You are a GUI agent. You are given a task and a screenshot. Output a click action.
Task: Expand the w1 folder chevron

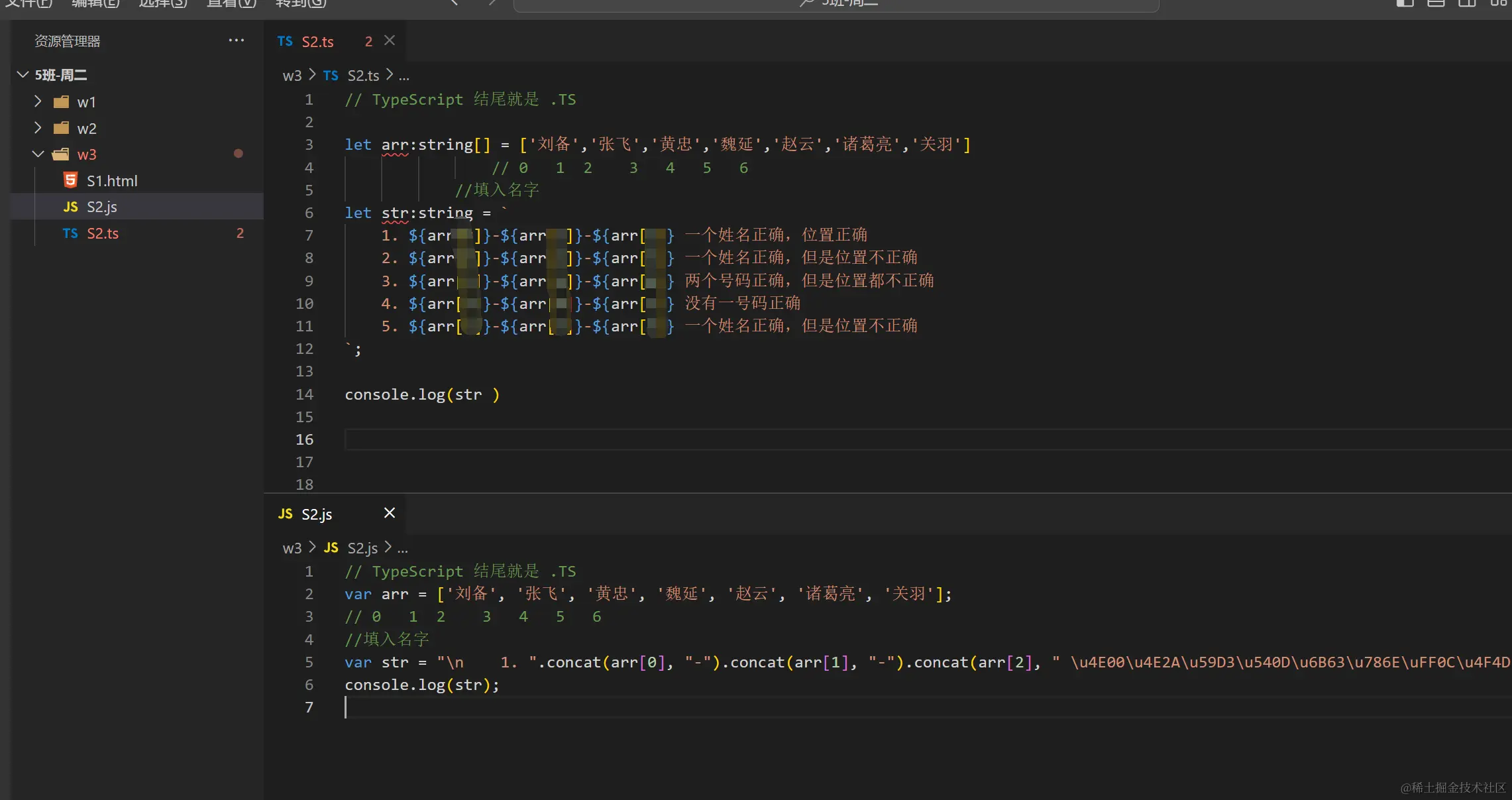[x=38, y=101]
